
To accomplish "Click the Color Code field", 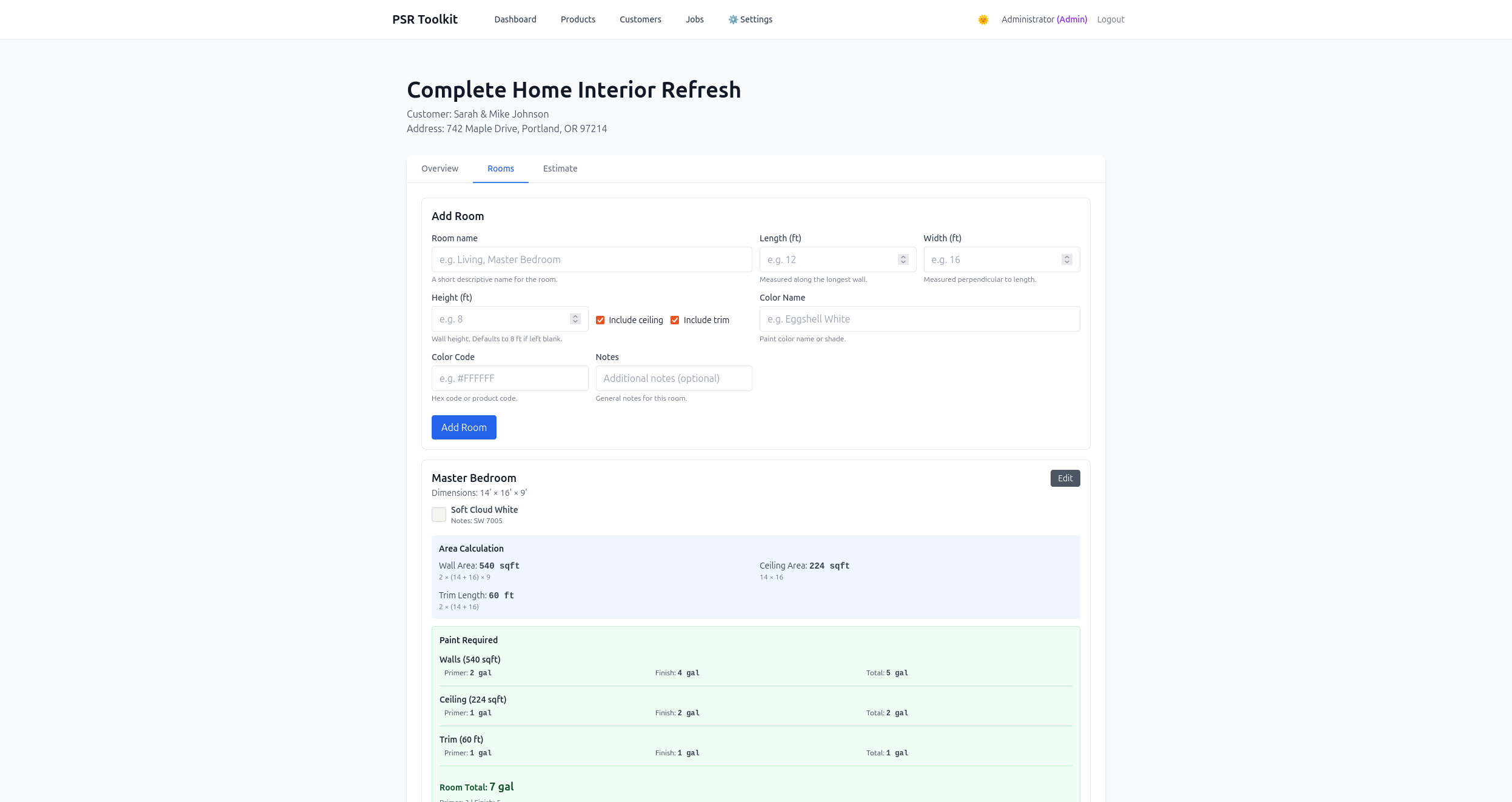I will point(510,378).
